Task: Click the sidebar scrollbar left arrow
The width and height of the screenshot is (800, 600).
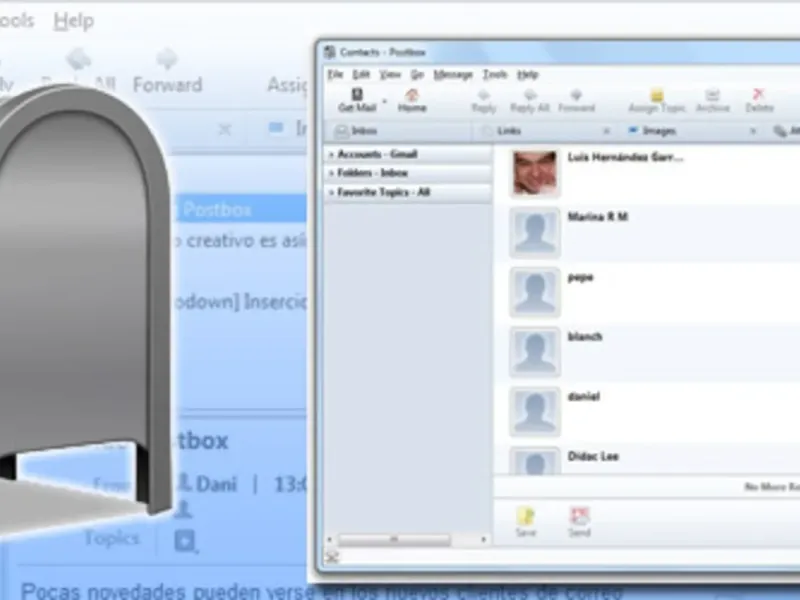Action: coord(329,539)
